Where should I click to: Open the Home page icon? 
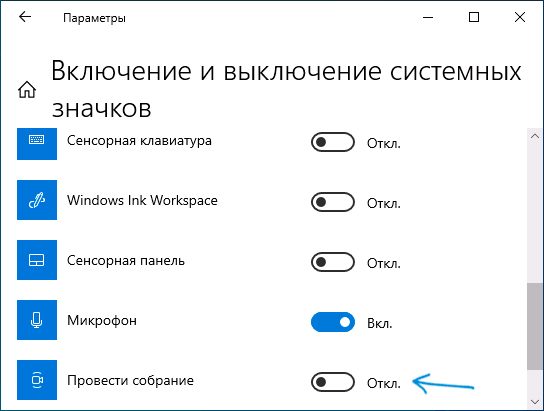27,89
